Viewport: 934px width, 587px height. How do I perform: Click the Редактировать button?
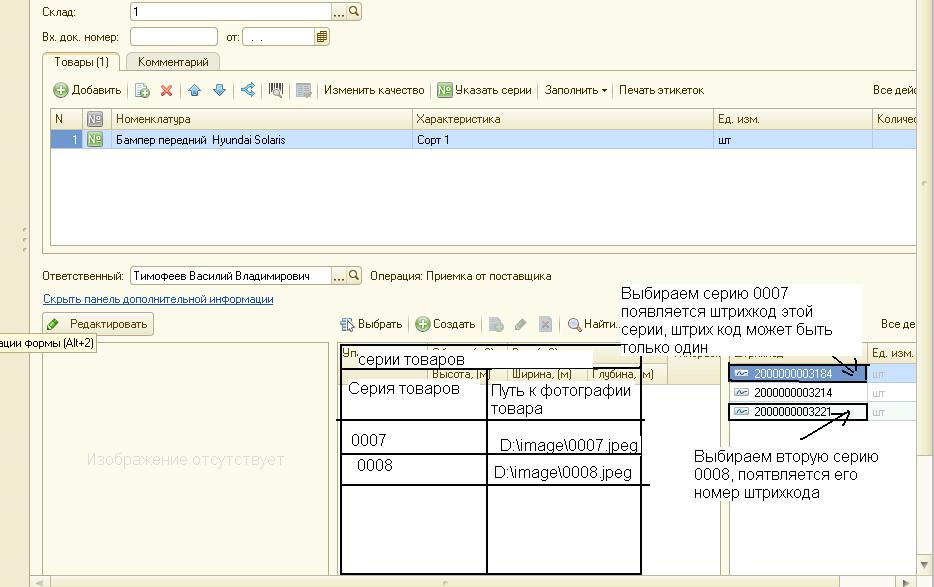pyautogui.click(x=98, y=324)
